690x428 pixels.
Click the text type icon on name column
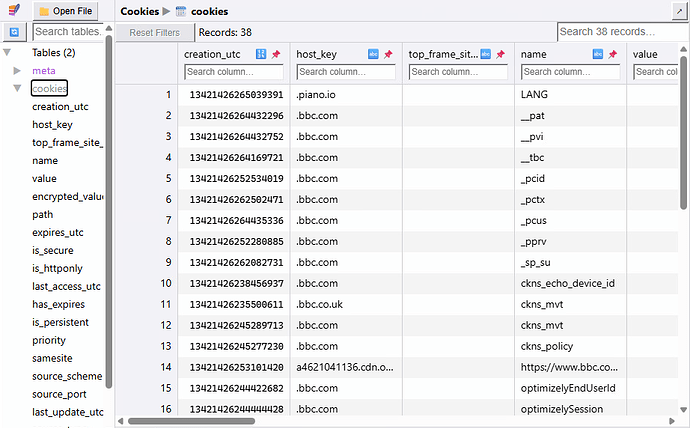(598, 54)
